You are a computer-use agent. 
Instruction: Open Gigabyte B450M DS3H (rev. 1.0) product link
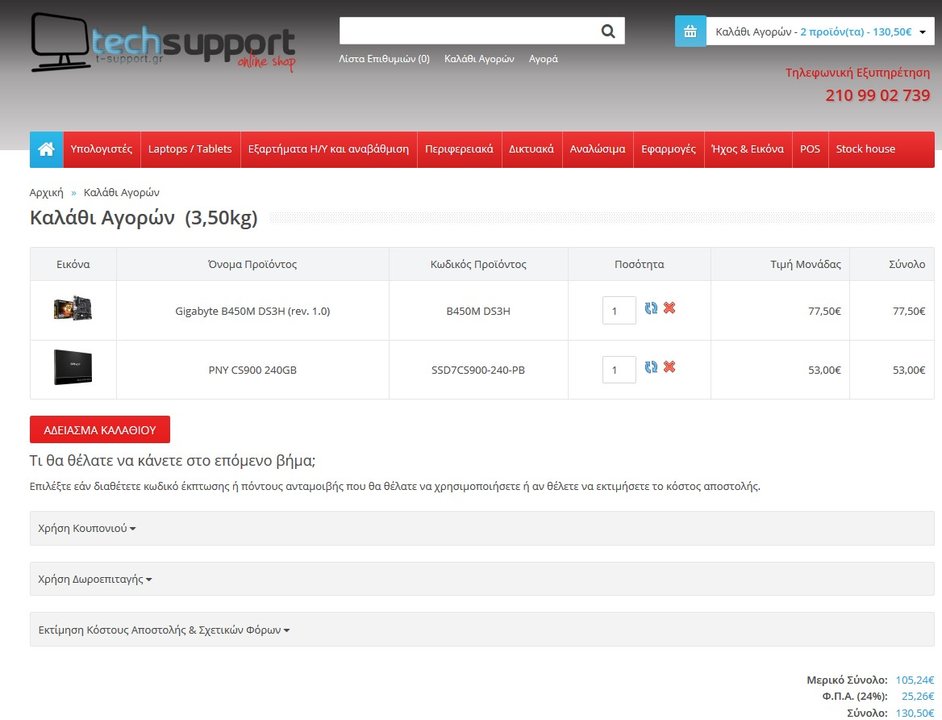(x=252, y=311)
